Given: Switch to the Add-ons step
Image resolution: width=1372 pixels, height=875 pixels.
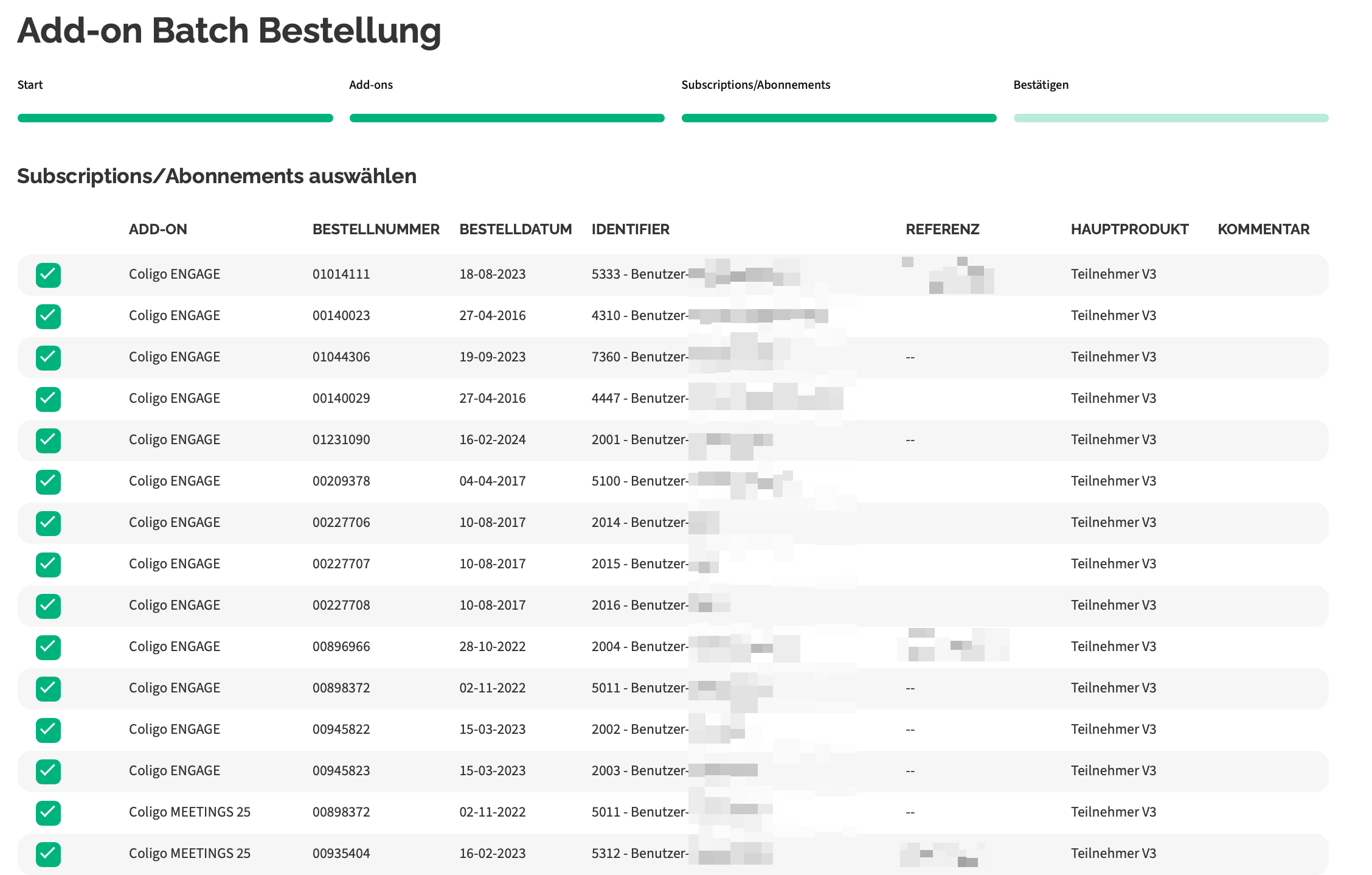Looking at the screenshot, I should pos(371,85).
